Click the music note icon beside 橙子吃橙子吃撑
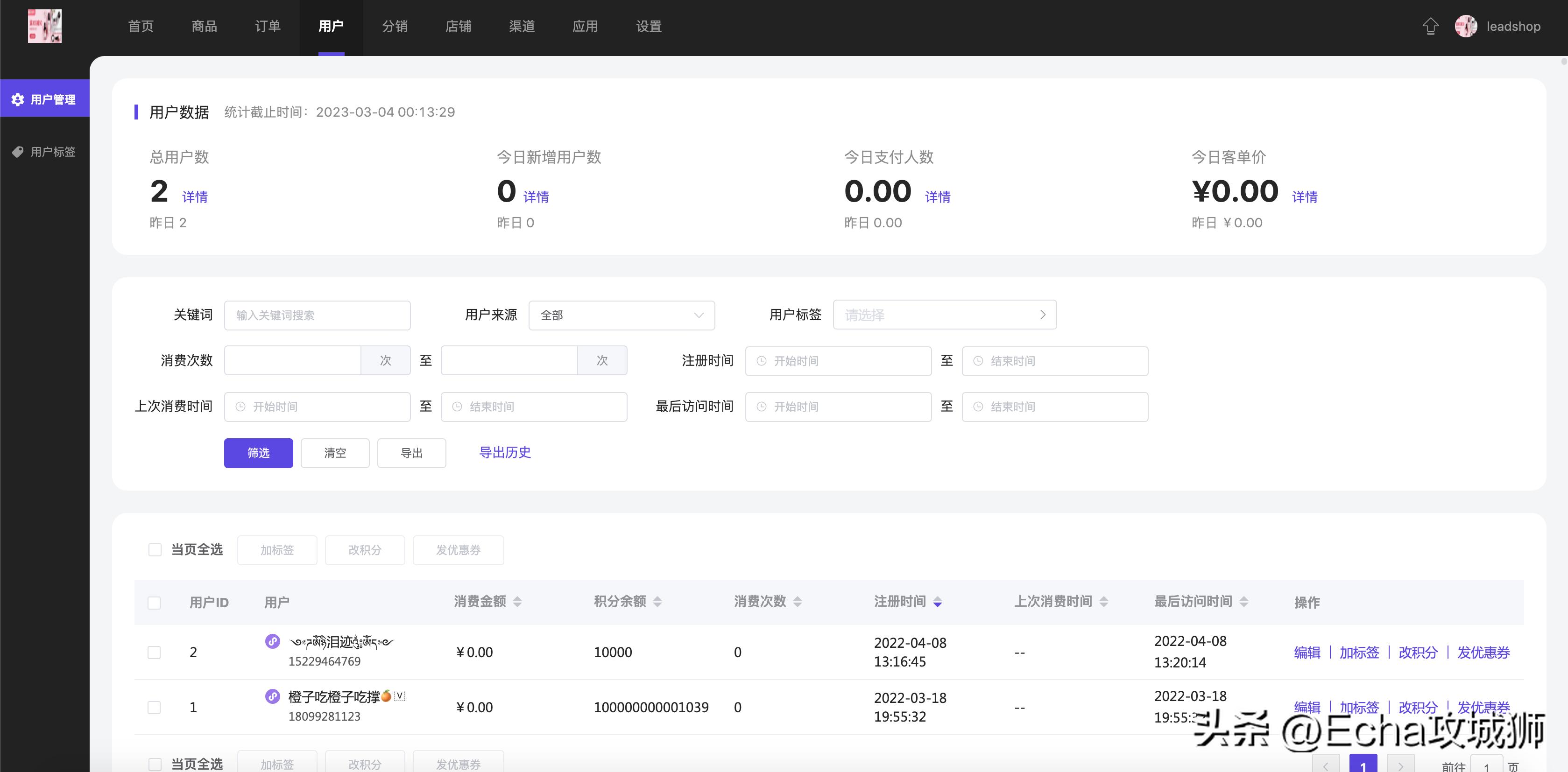 272,696
